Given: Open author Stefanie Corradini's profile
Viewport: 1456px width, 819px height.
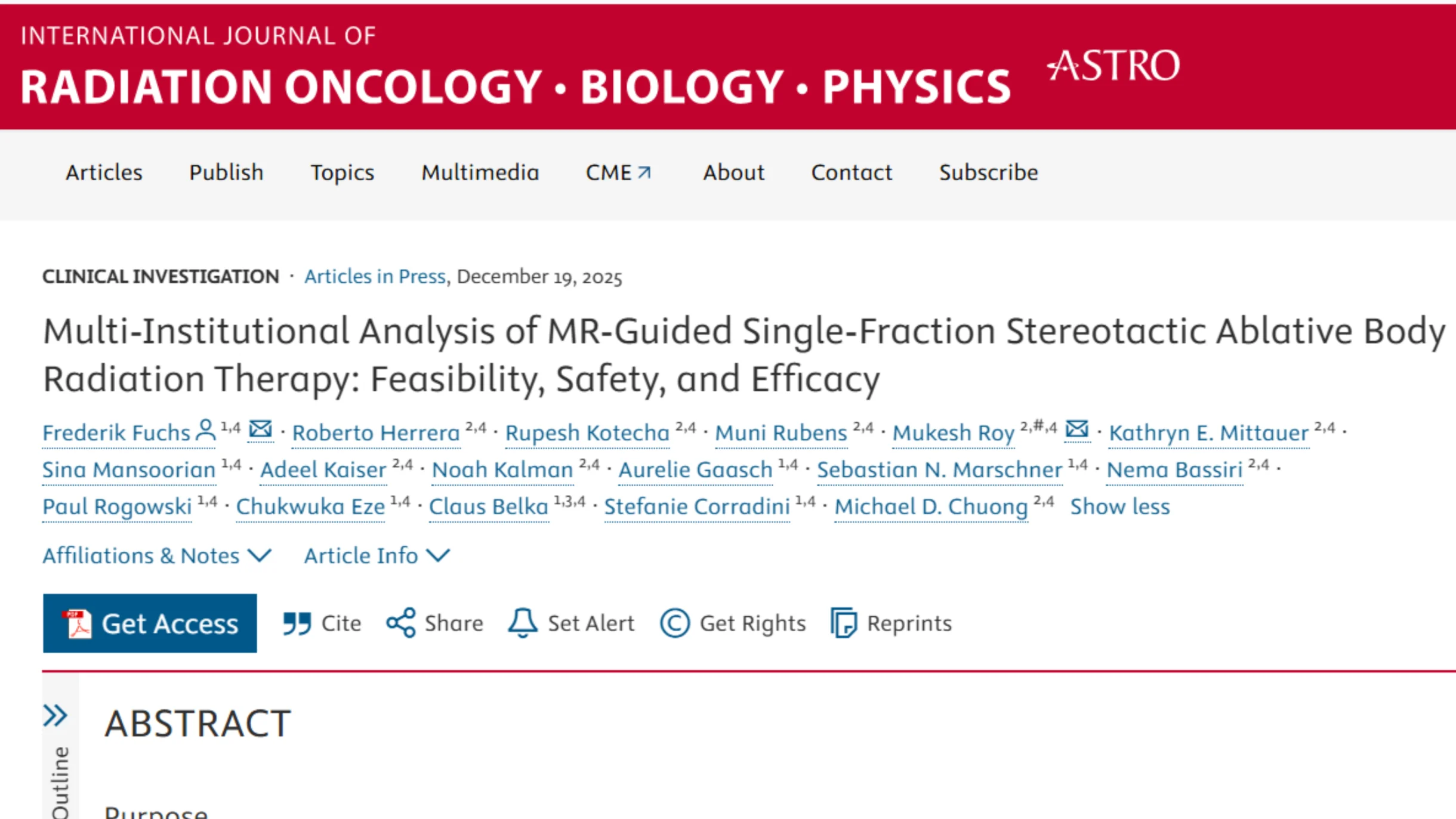Looking at the screenshot, I should click(696, 506).
